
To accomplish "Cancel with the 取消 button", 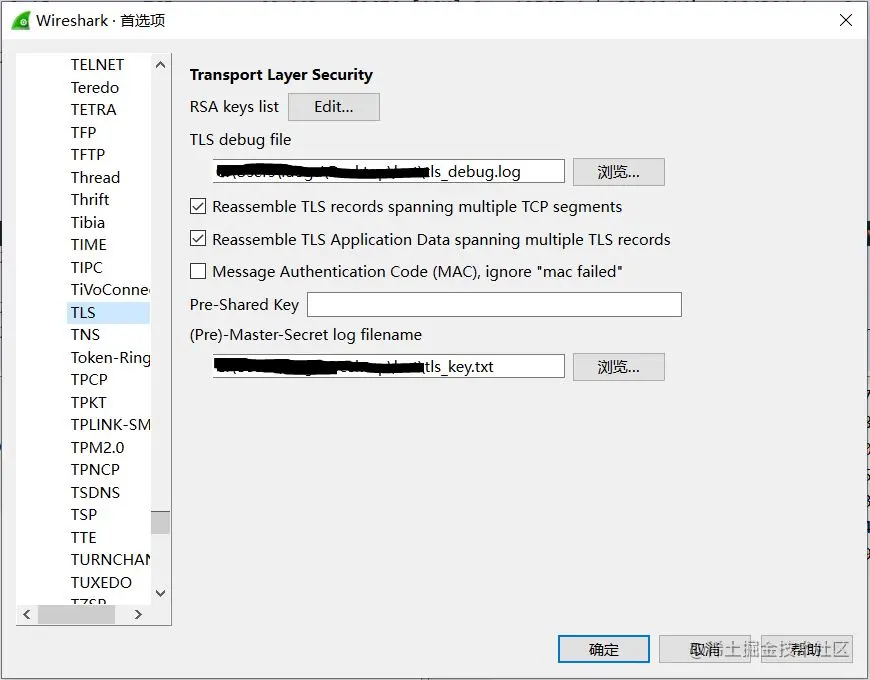I will [x=705, y=649].
